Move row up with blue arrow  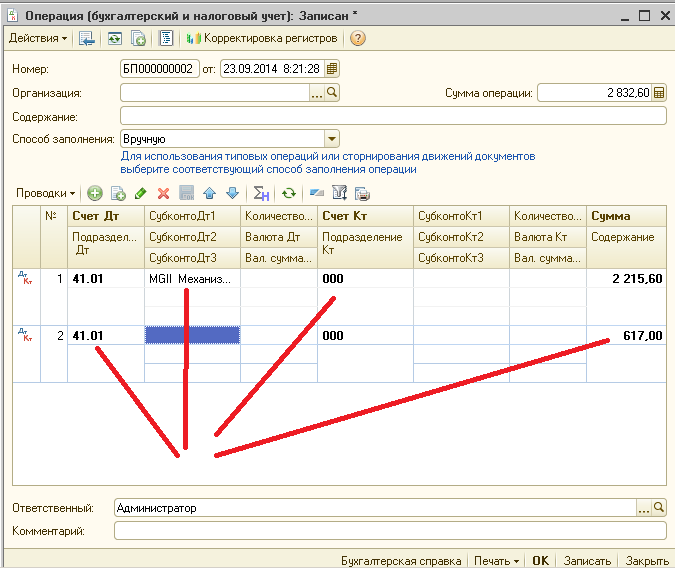click(209, 193)
